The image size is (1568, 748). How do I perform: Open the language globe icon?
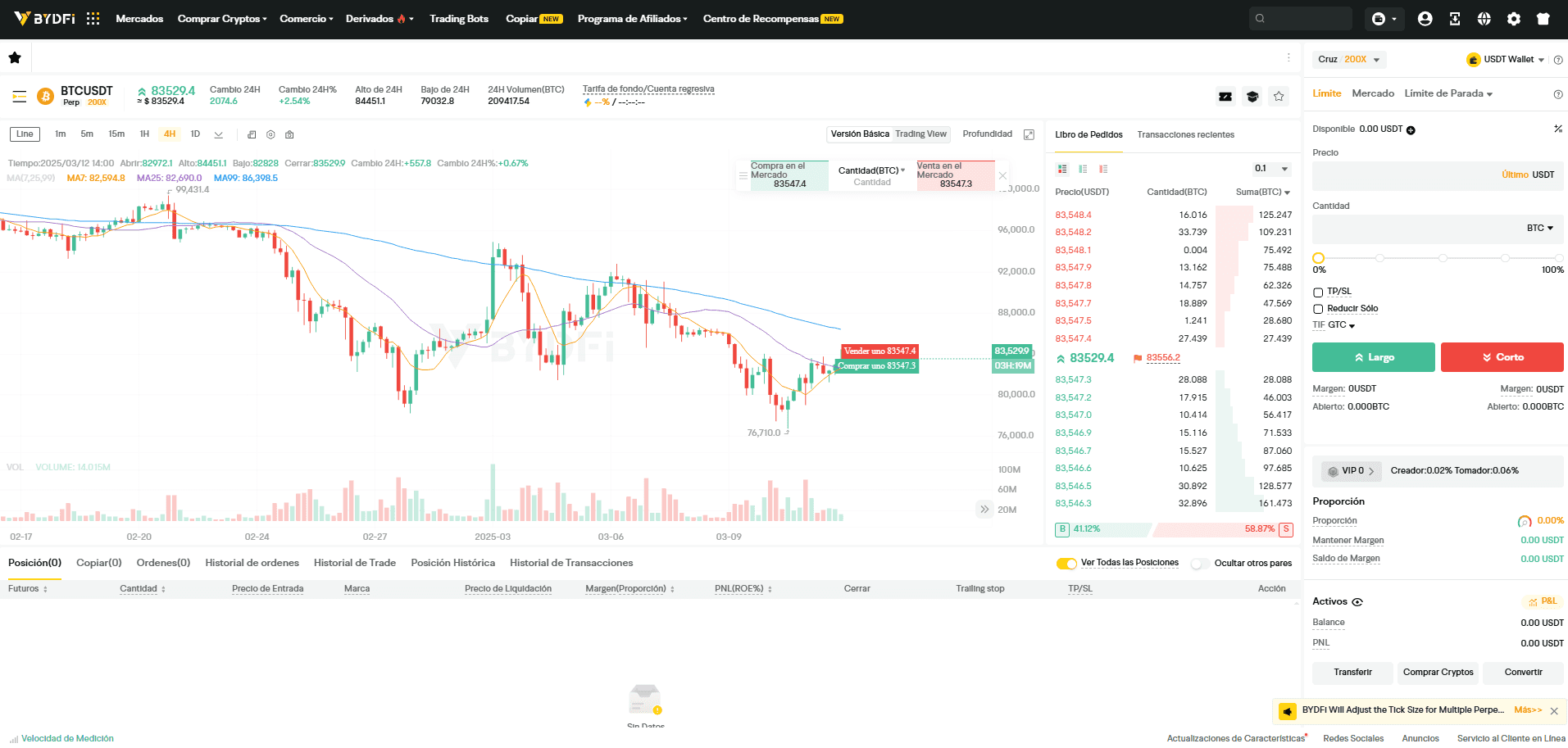pos(1484,18)
